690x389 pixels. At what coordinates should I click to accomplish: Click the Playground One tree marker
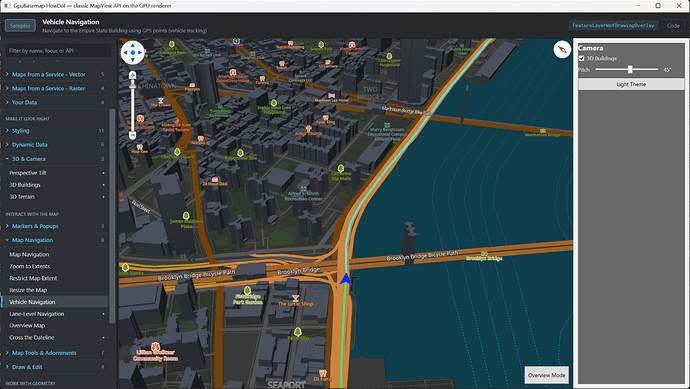[240, 153]
